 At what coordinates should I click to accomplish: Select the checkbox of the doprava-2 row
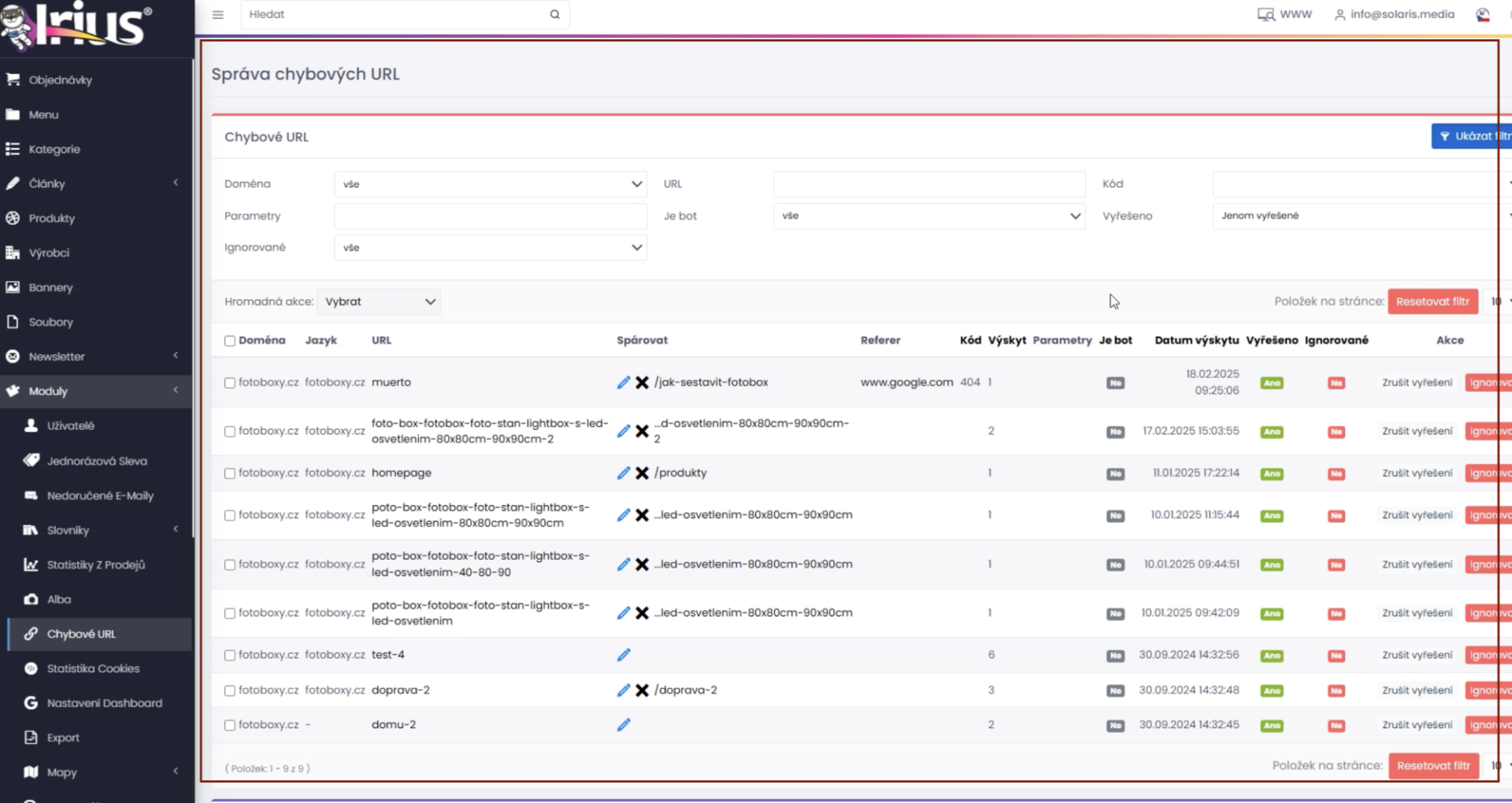(230, 690)
